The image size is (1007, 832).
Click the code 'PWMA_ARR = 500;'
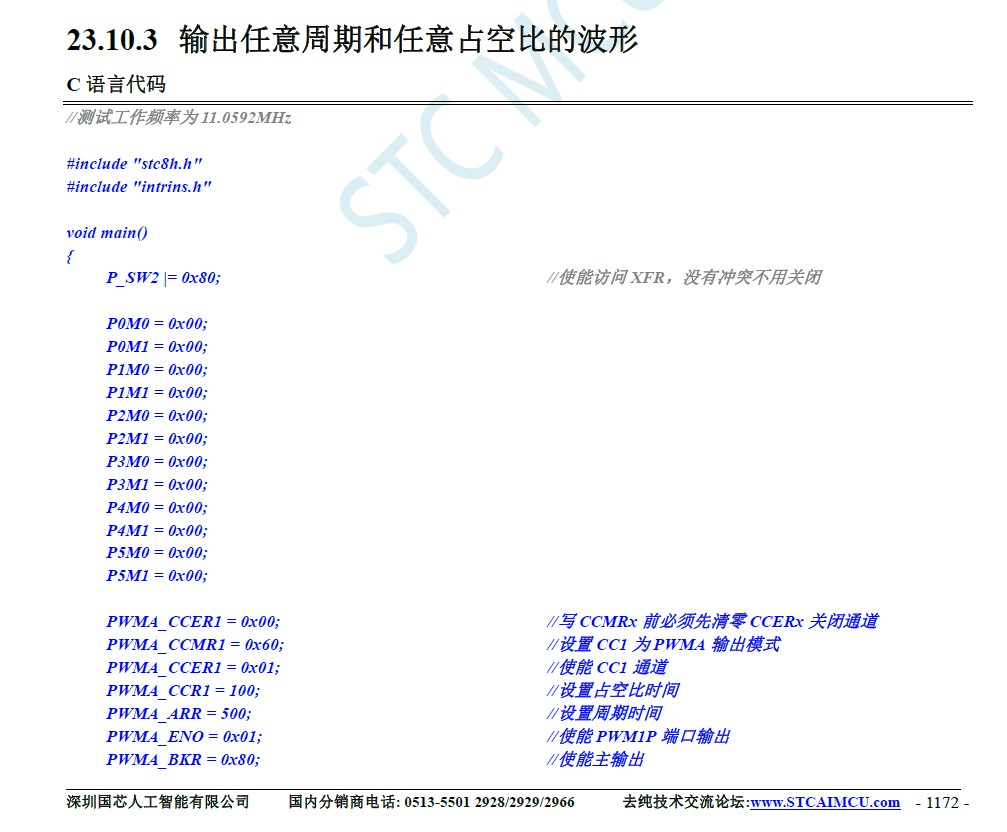(x=179, y=714)
